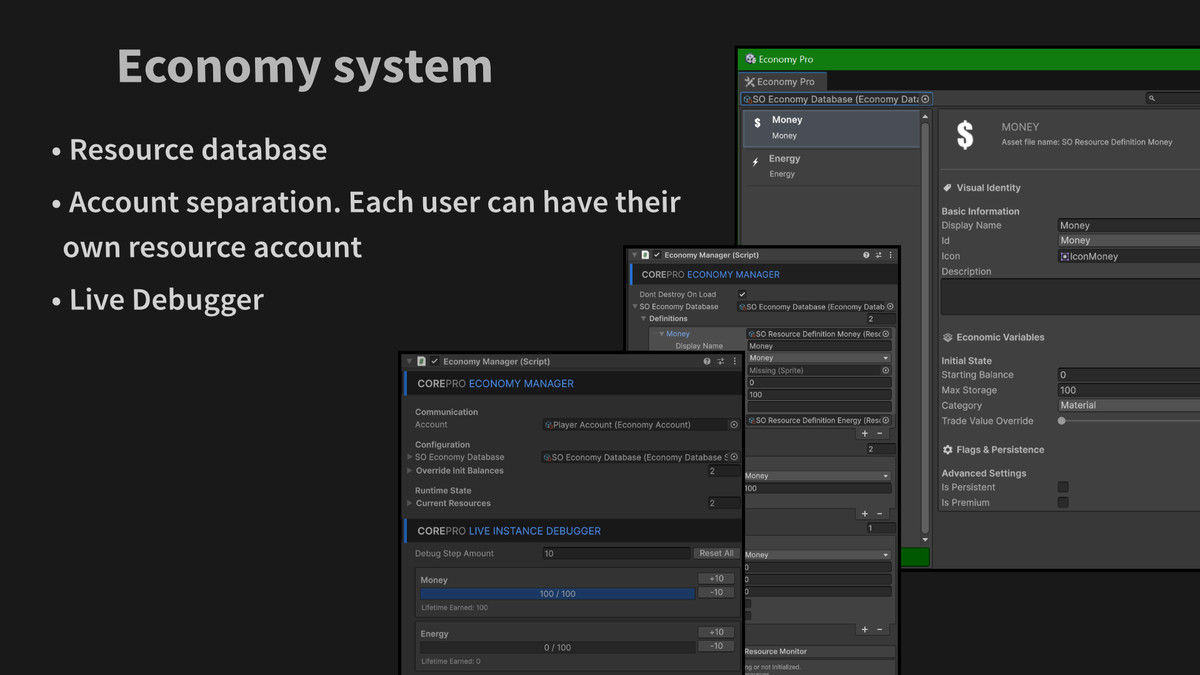Expand the Override Init Balances foldout
1200x675 pixels.
coord(410,471)
